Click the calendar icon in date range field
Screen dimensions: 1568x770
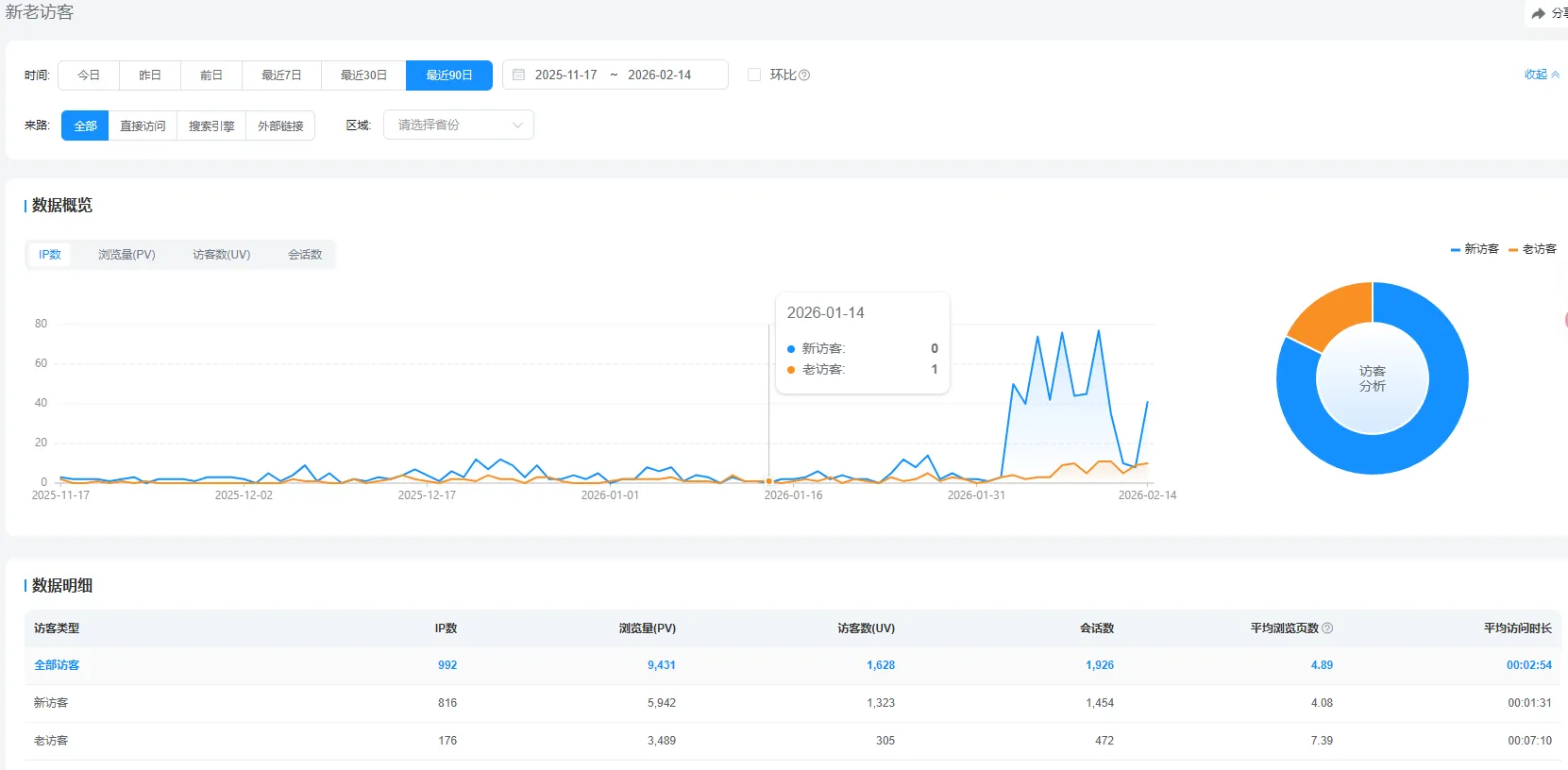coord(518,75)
